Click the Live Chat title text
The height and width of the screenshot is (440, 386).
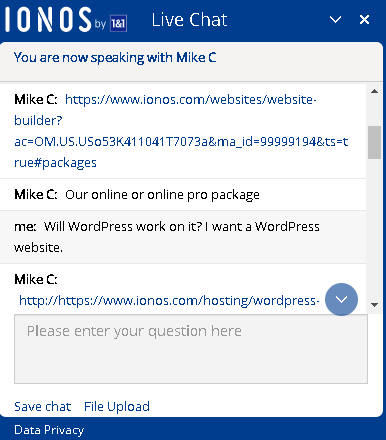189,20
